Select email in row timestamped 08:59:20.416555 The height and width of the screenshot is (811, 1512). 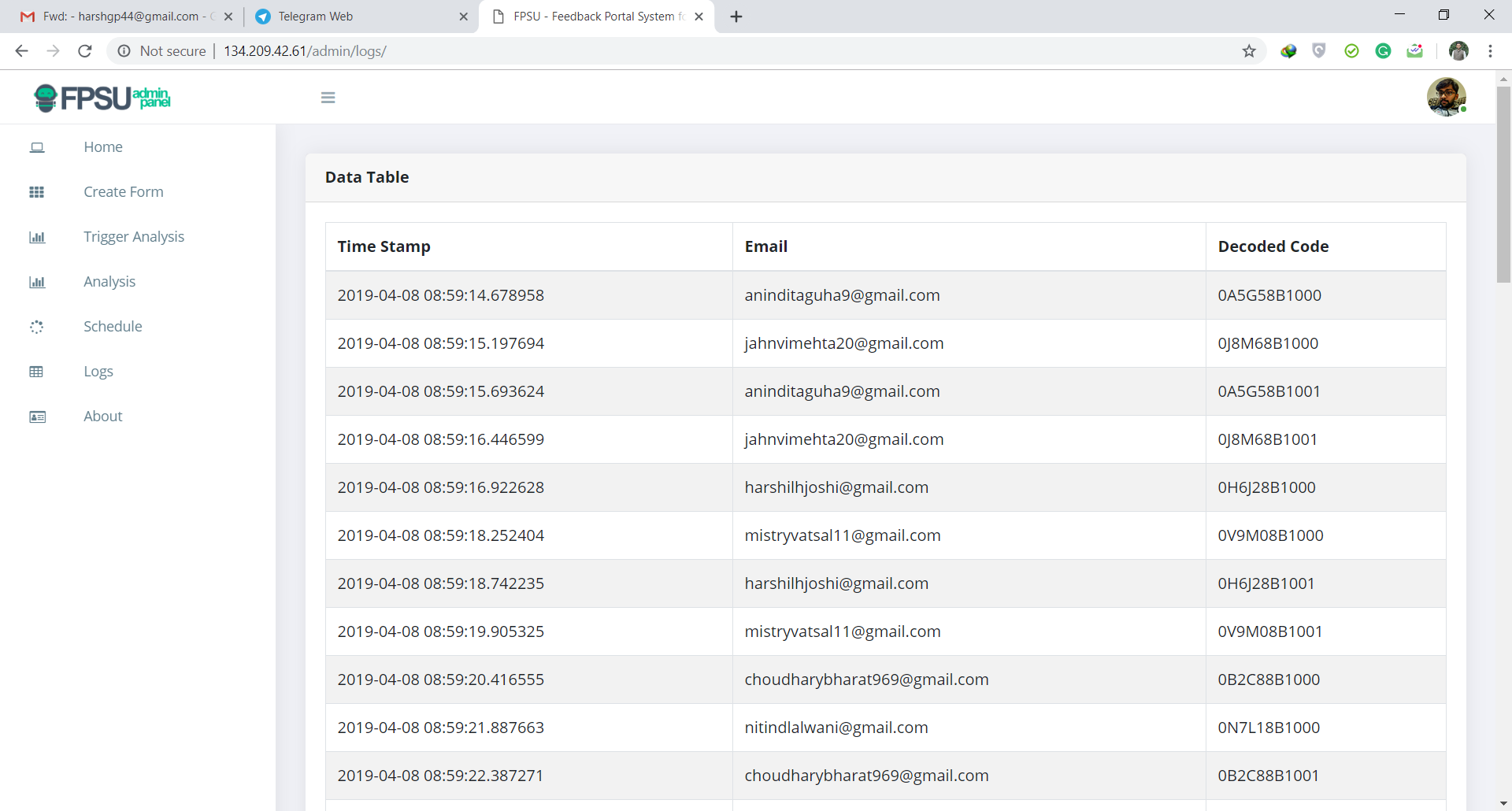coord(867,680)
